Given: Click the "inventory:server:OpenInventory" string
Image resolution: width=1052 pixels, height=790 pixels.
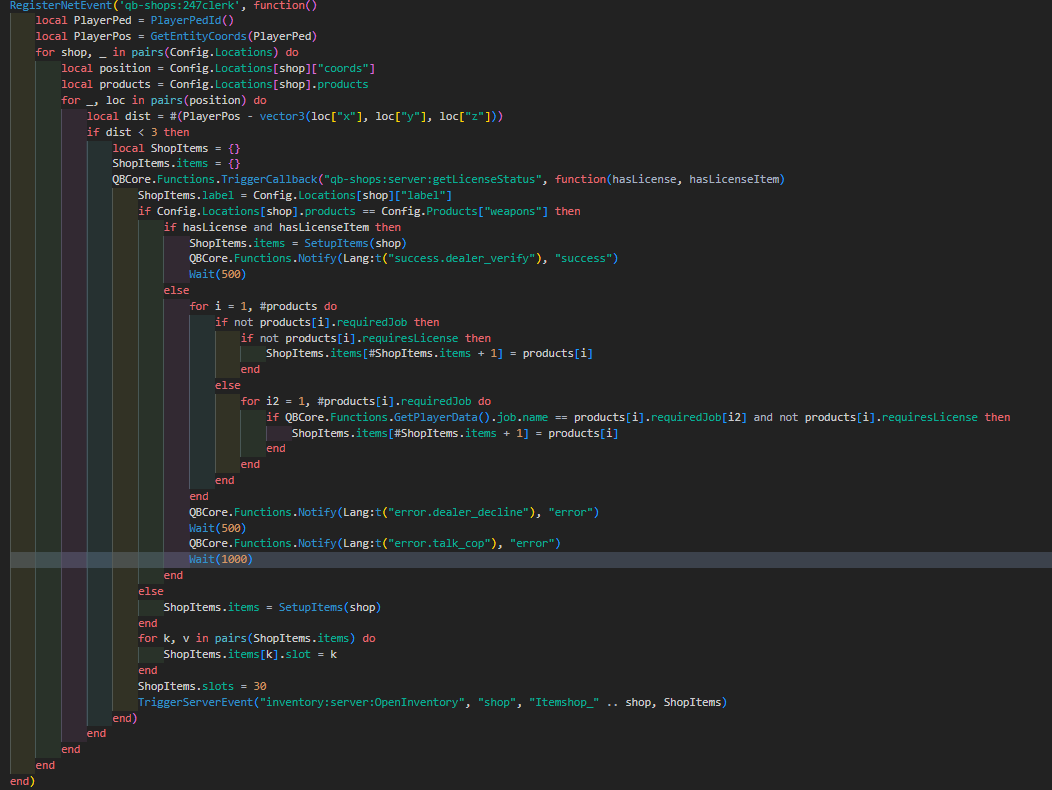Looking at the screenshot, I should pyautogui.click(x=361, y=702).
